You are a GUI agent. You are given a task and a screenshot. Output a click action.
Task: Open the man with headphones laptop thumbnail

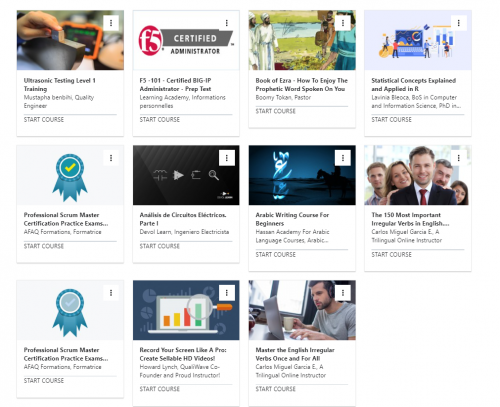[x=302, y=310]
